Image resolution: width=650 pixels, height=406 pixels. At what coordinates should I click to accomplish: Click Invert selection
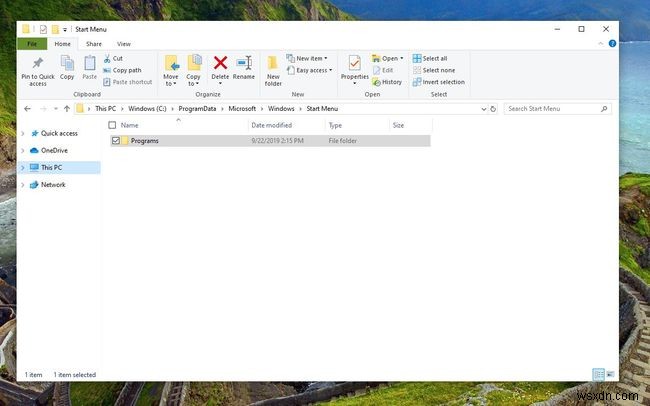(439, 82)
